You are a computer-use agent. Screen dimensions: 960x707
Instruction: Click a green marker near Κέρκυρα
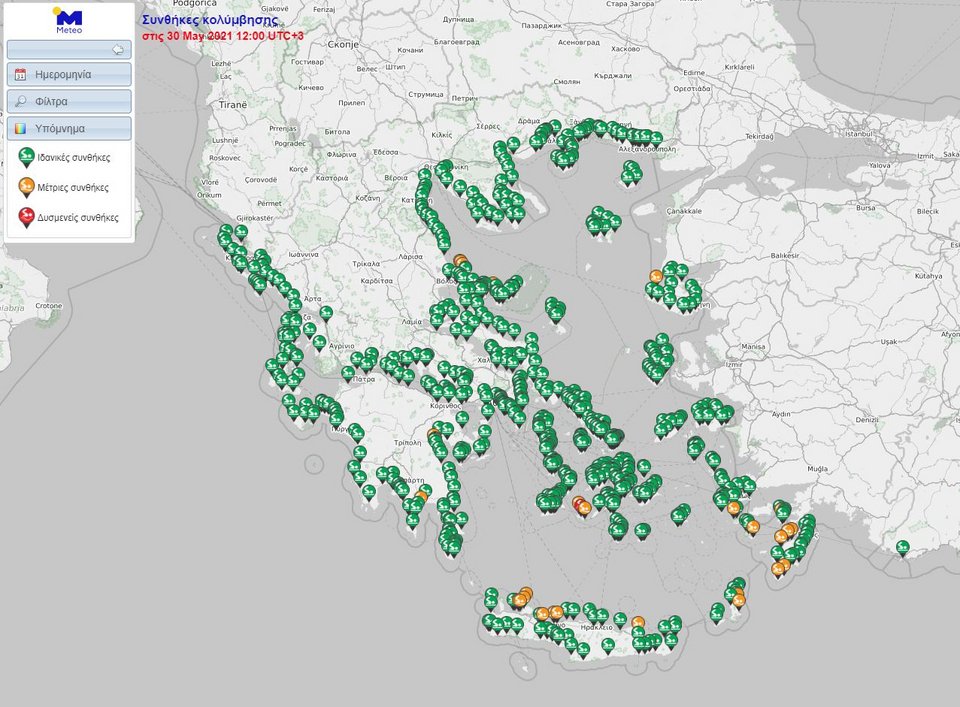point(232,250)
